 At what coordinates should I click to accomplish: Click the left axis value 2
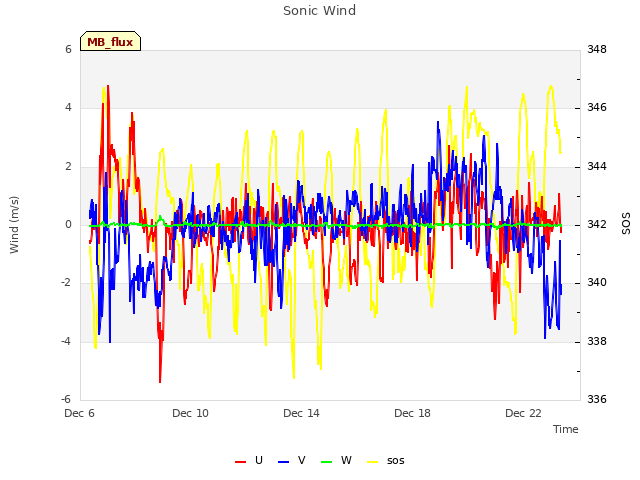pyautogui.click(x=68, y=167)
